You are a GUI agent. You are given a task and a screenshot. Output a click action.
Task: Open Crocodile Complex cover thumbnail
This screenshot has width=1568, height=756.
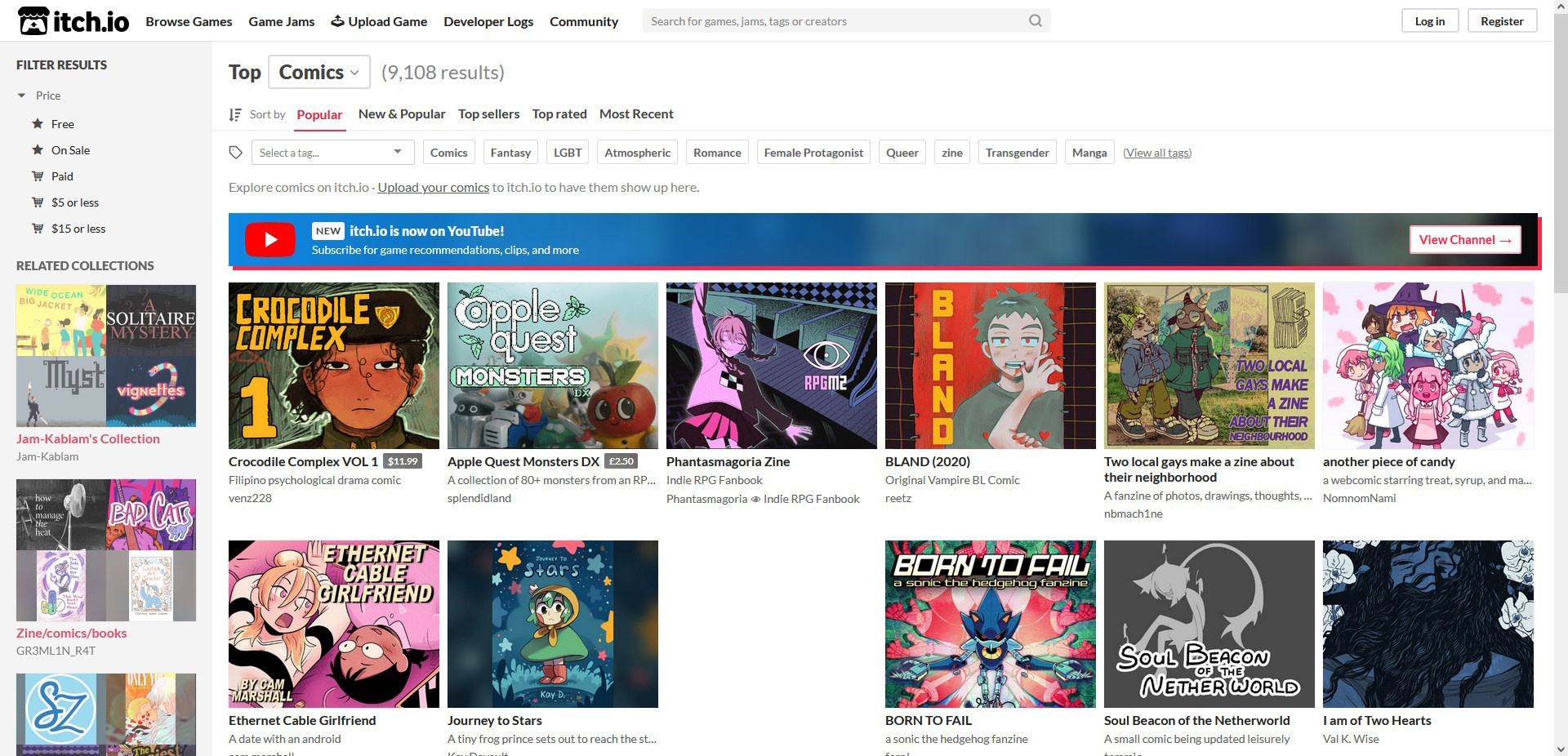click(x=334, y=366)
